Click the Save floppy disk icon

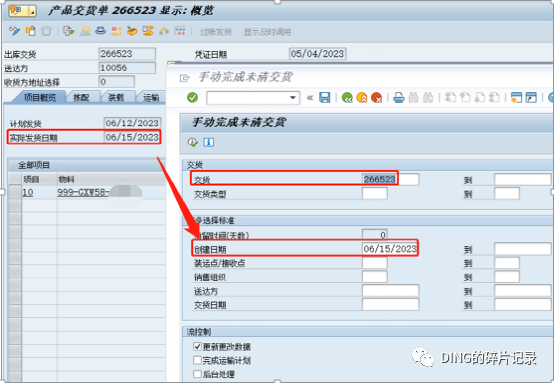click(x=324, y=98)
